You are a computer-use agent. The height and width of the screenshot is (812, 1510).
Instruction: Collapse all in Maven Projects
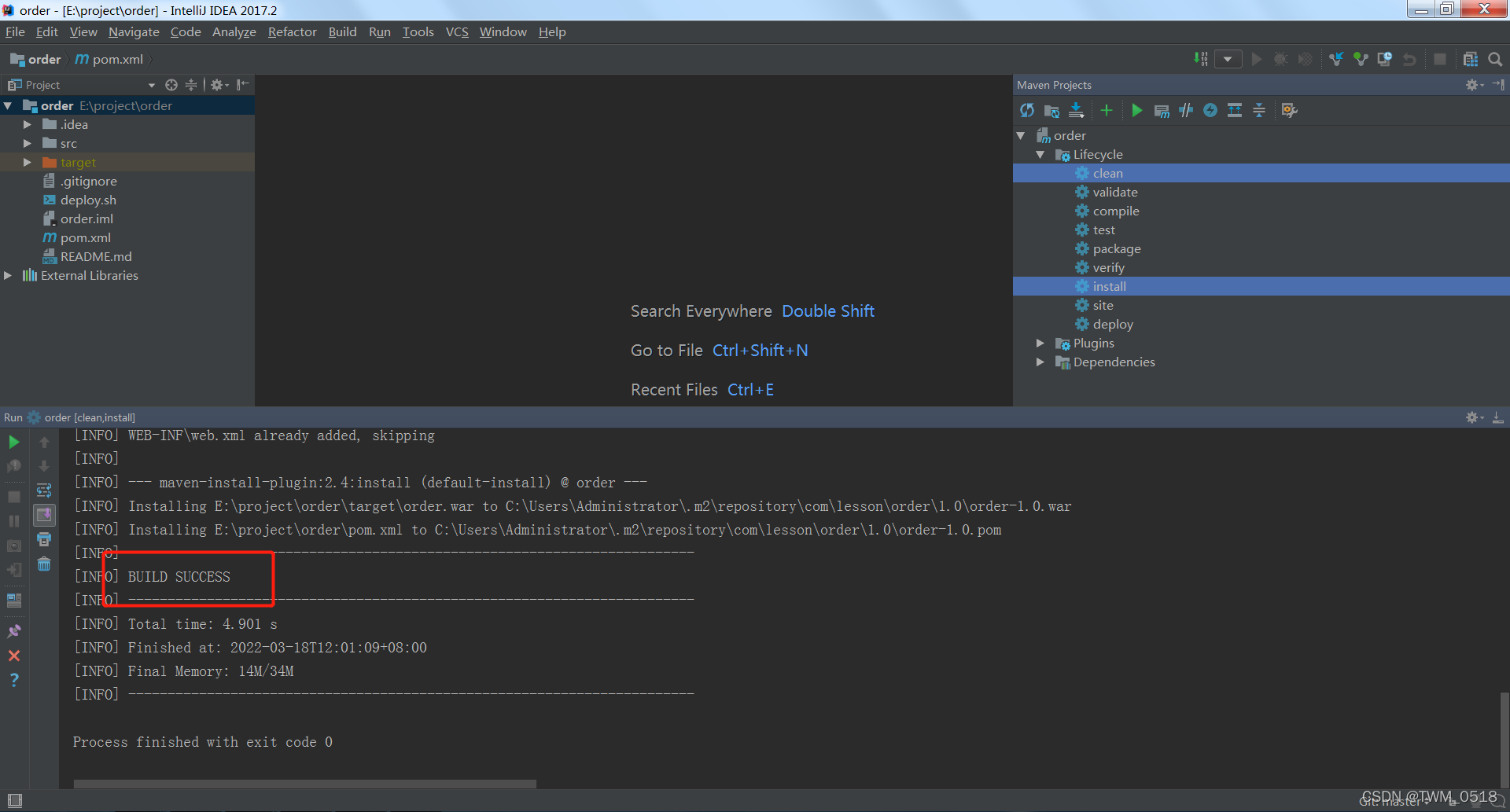point(1259,111)
